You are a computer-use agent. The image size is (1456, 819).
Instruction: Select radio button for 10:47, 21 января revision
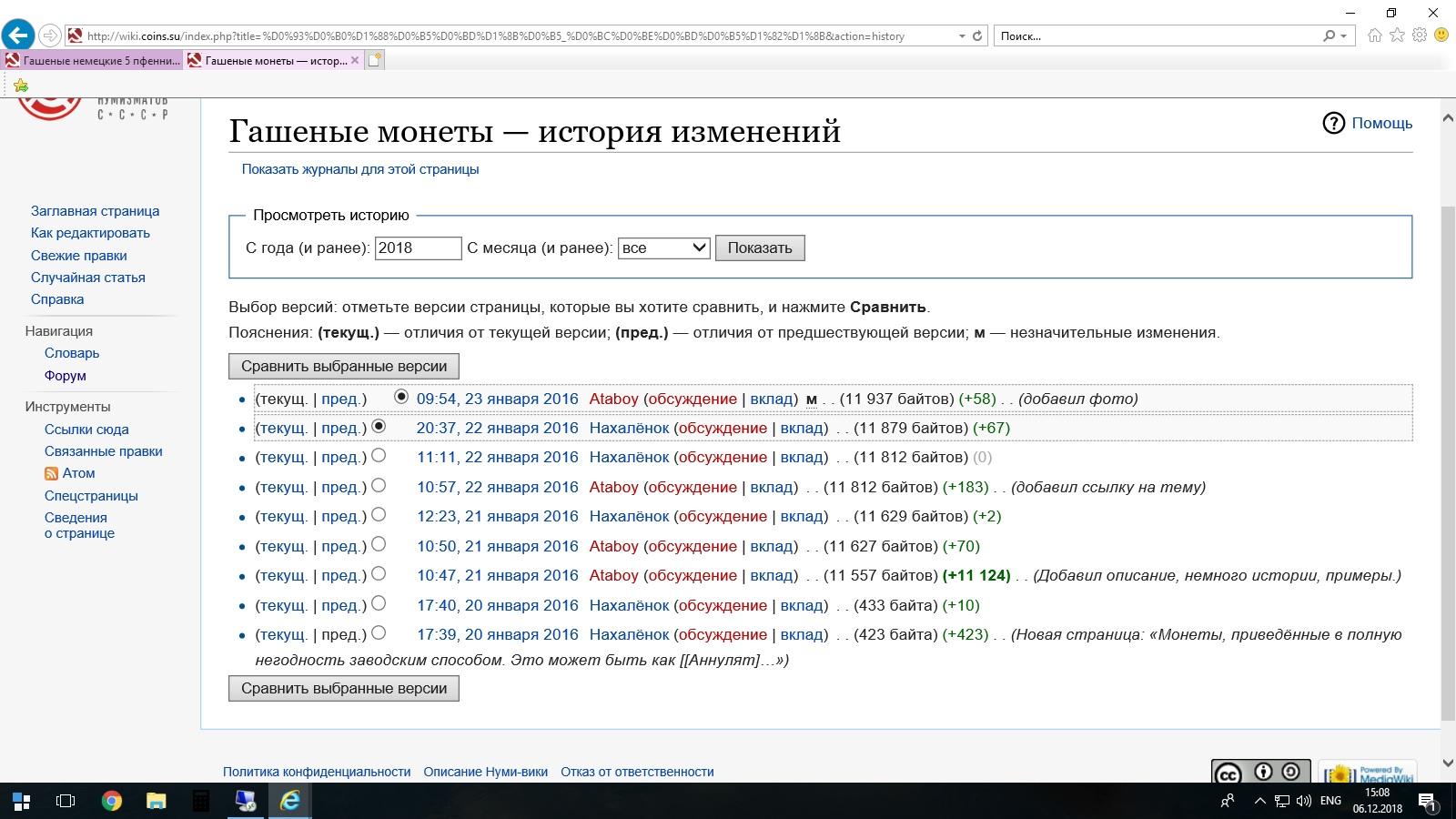379,573
